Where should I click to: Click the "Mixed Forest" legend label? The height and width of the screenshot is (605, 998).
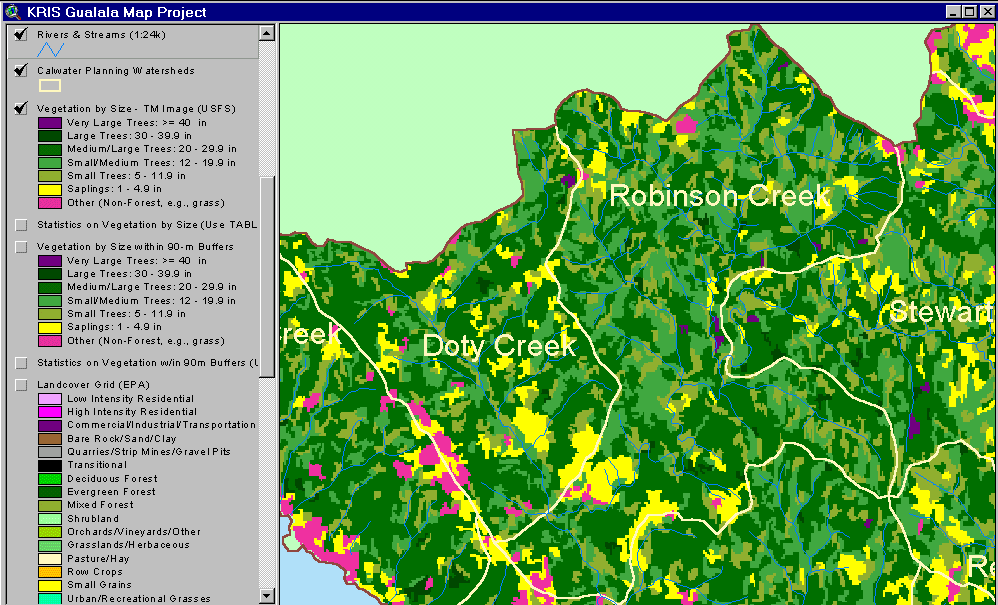click(x=101, y=505)
